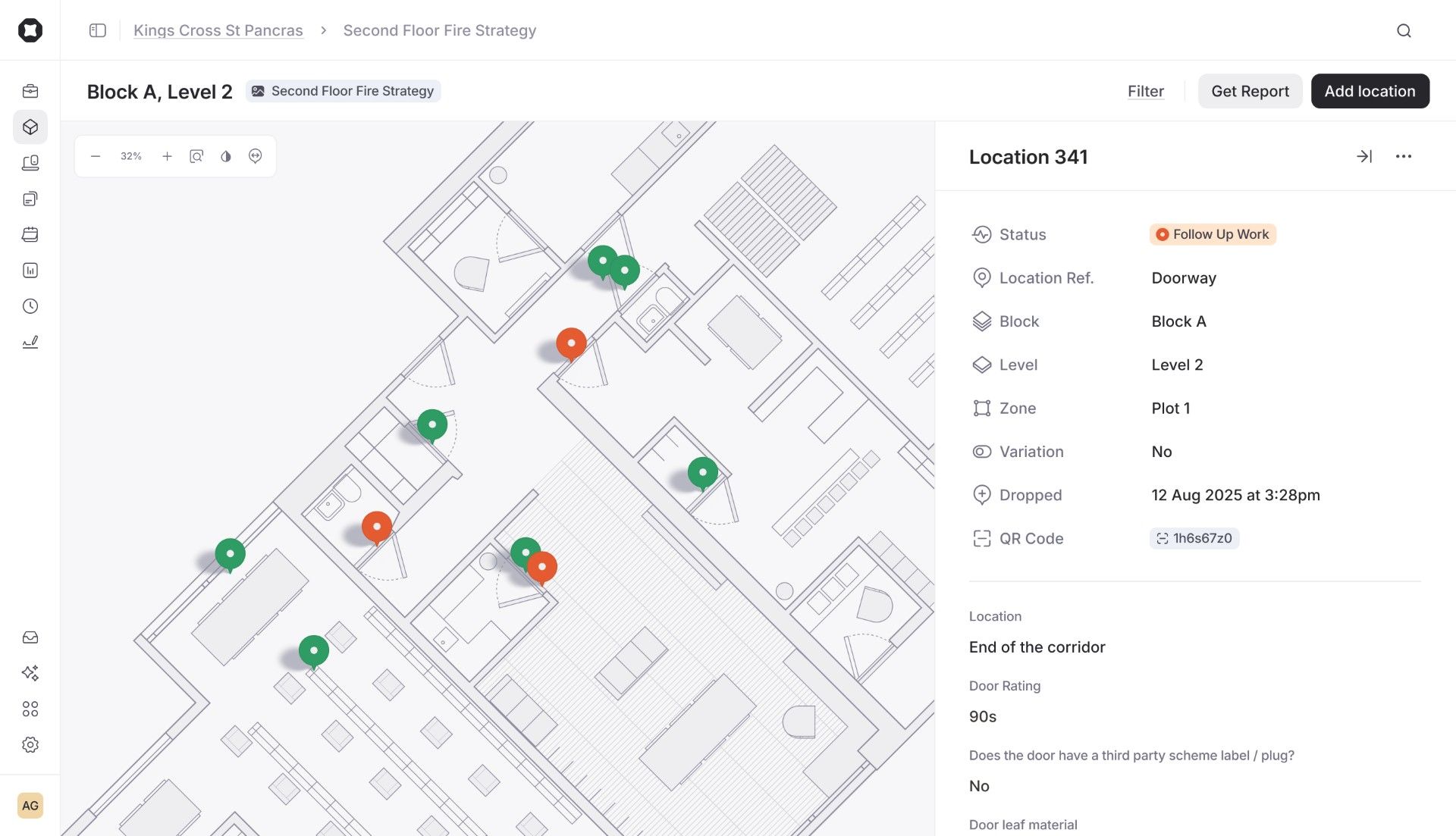
Task: Open the search icon in the header
Action: point(1404,30)
